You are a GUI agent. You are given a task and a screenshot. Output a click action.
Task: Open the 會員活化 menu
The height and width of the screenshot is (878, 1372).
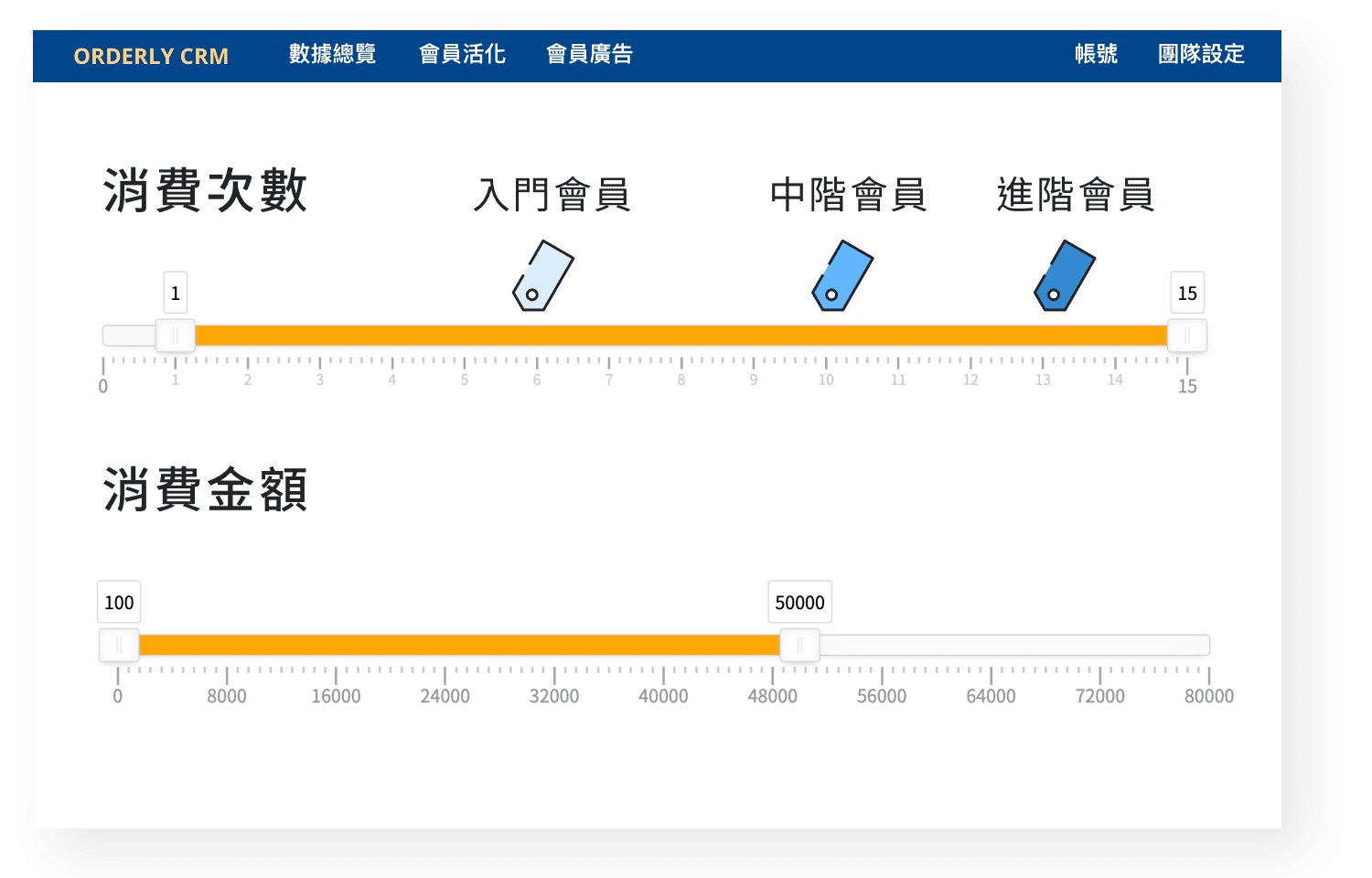coord(462,55)
